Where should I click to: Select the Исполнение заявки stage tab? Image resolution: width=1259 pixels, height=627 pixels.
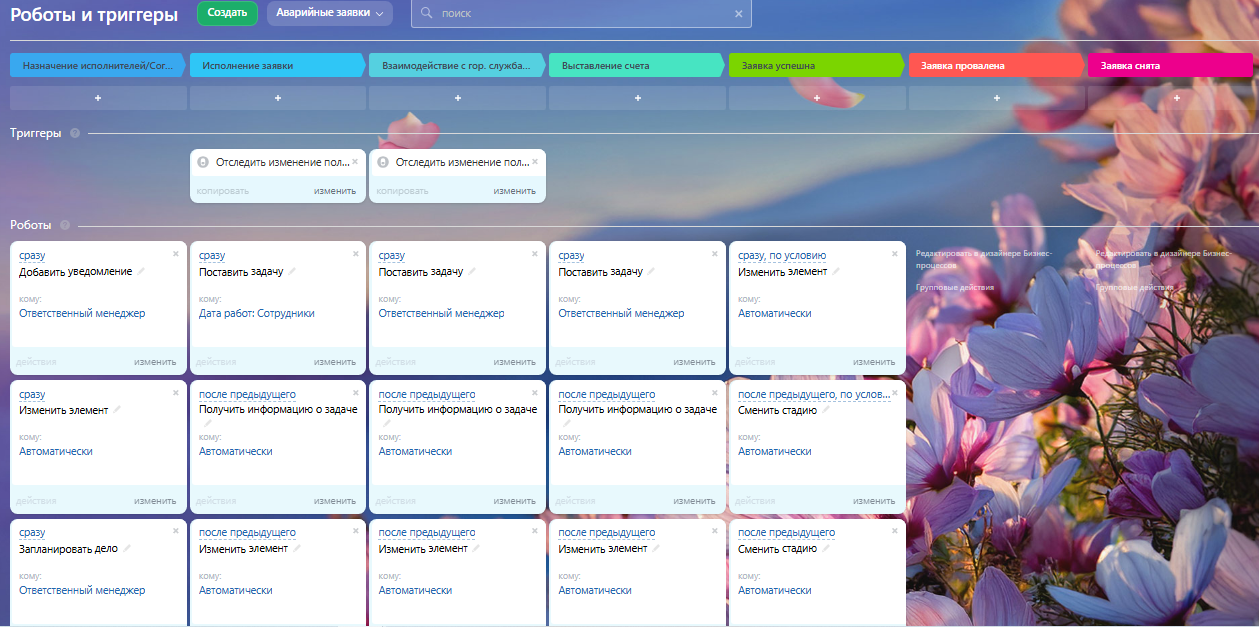[277, 65]
